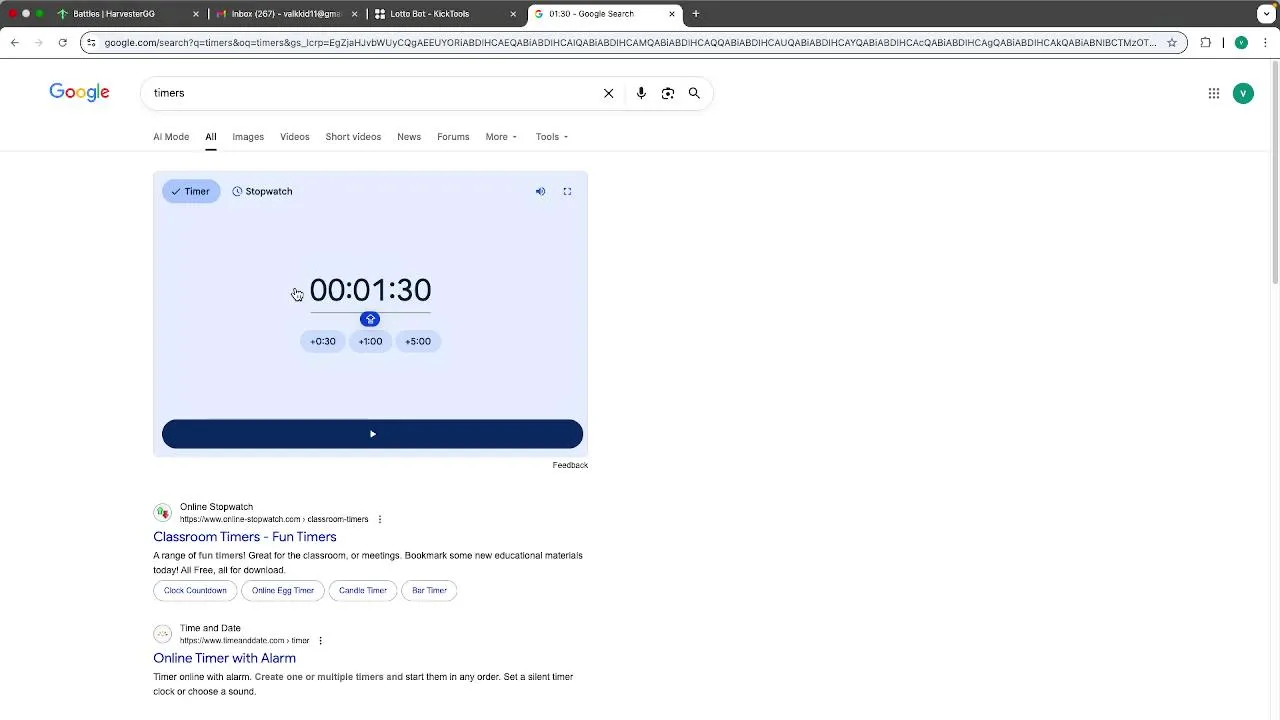Reload the page in Chrome
This screenshot has height=720, width=1280.
click(x=62, y=42)
